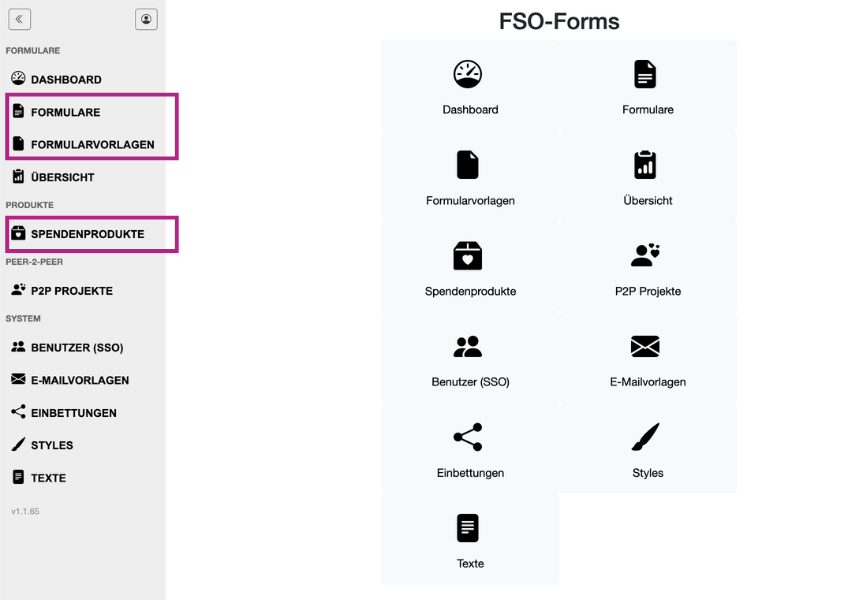Image resolution: width=850 pixels, height=600 pixels.
Task: Select the Einbettungen share icon
Action: pos(470,435)
